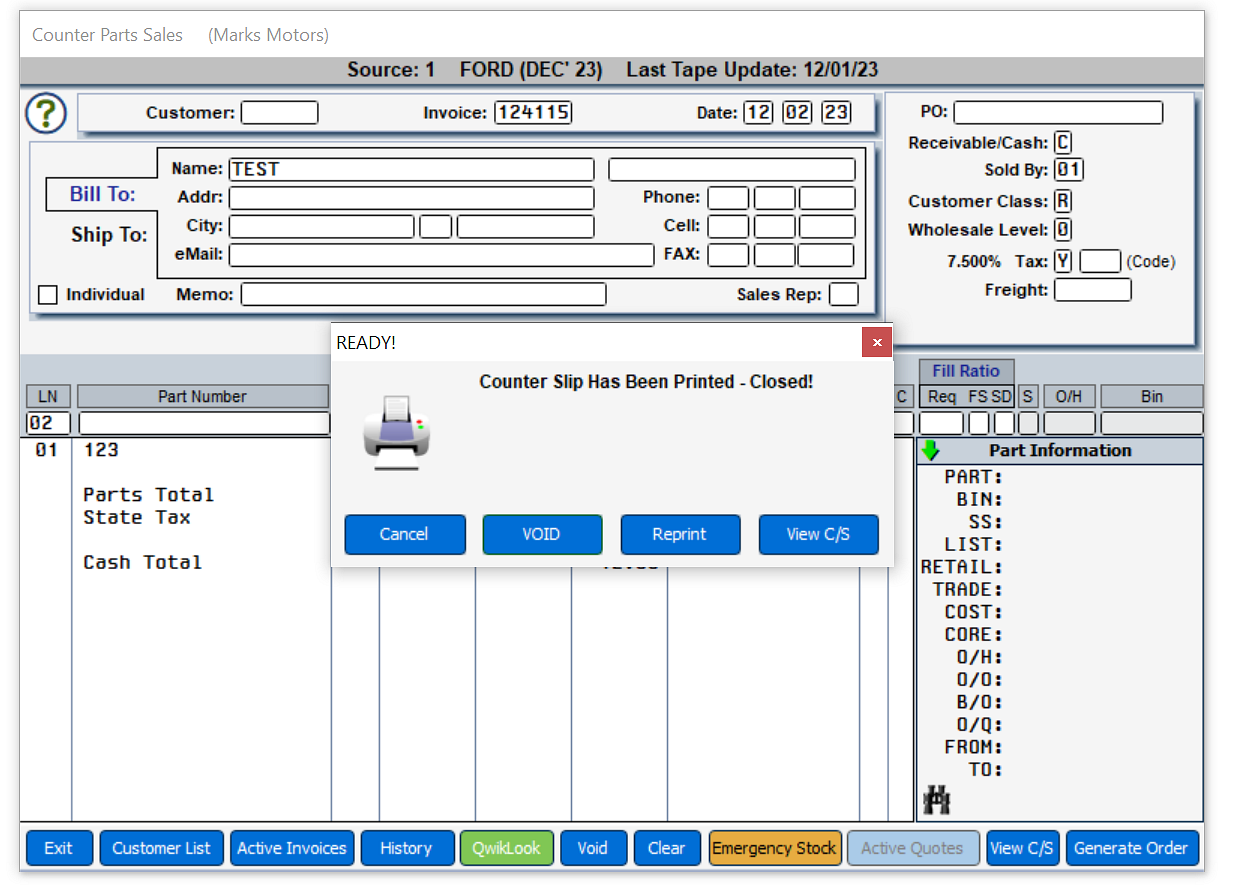Click Reprint to print the counter slip again

[680, 534]
